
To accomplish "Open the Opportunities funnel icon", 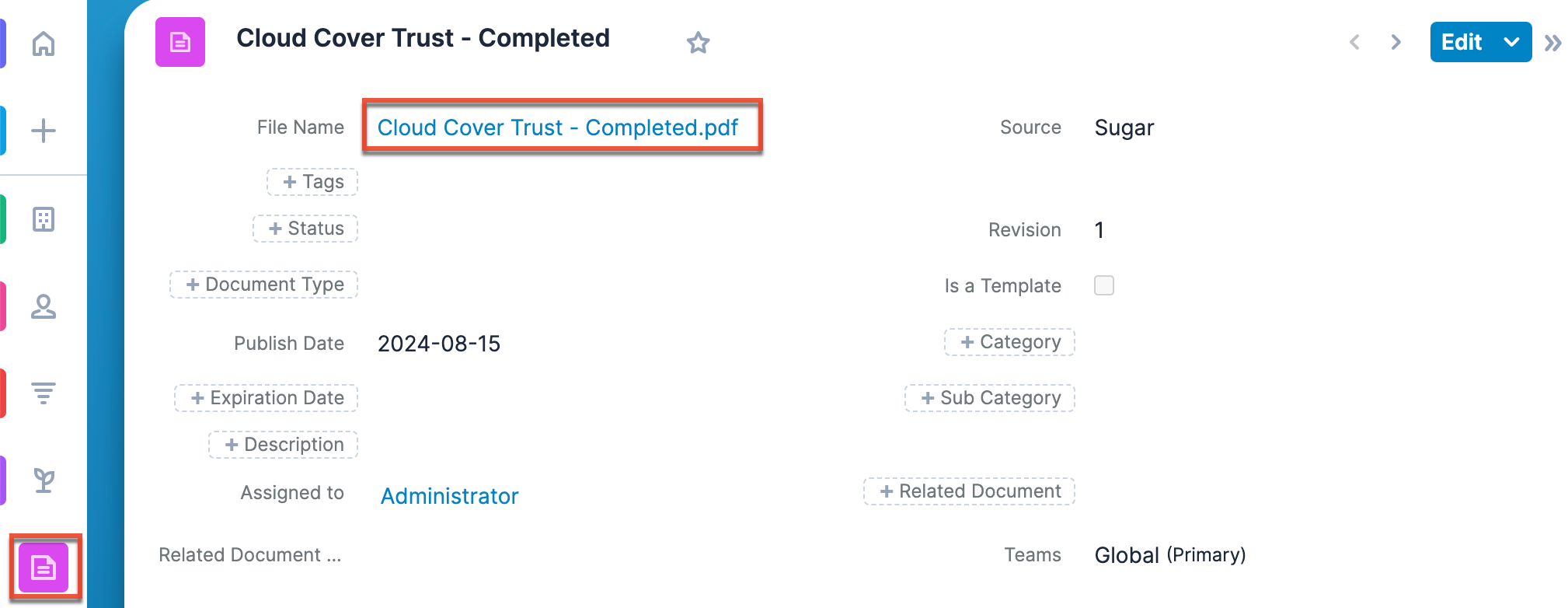I will pyautogui.click(x=44, y=393).
